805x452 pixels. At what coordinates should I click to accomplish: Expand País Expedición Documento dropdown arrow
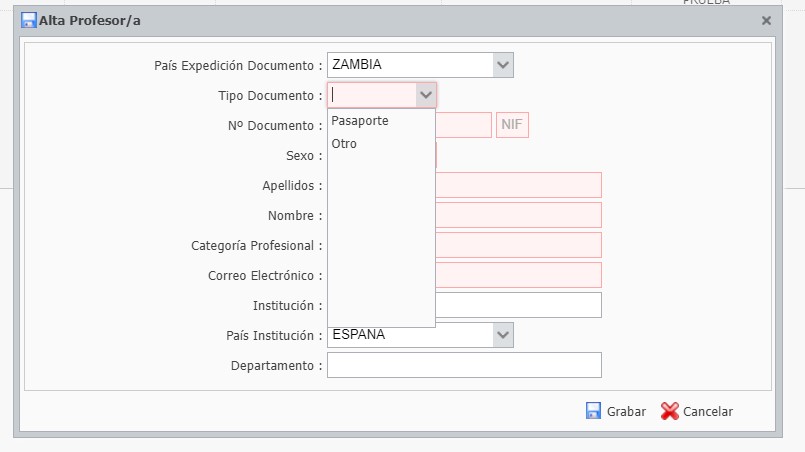[x=503, y=65]
